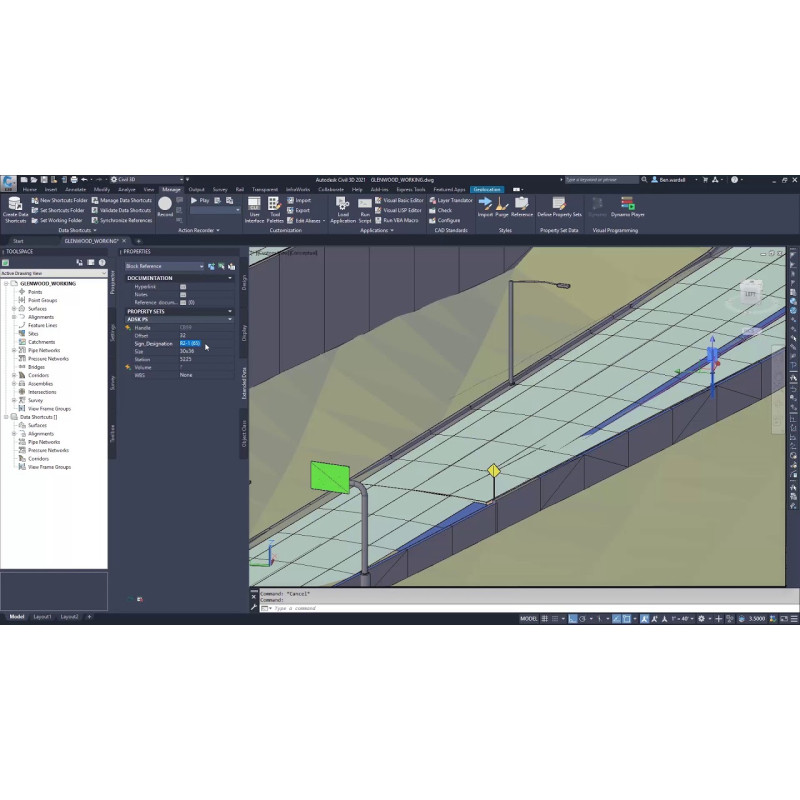Open the Extended Data palette tab
The width and height of the screenshot is (800, 800).
(245, 384)
